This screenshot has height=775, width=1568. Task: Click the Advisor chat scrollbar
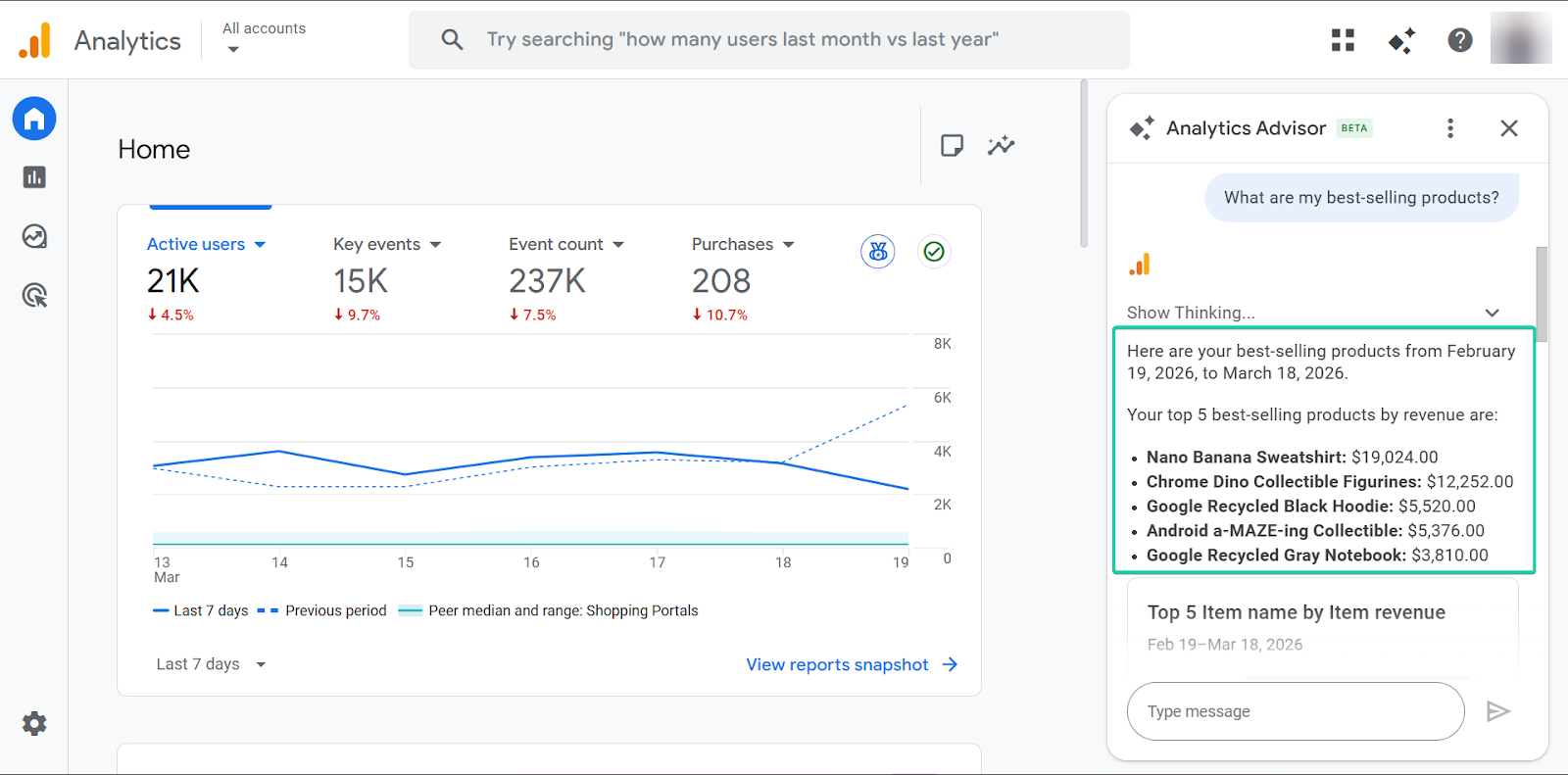click(1542, 294)
